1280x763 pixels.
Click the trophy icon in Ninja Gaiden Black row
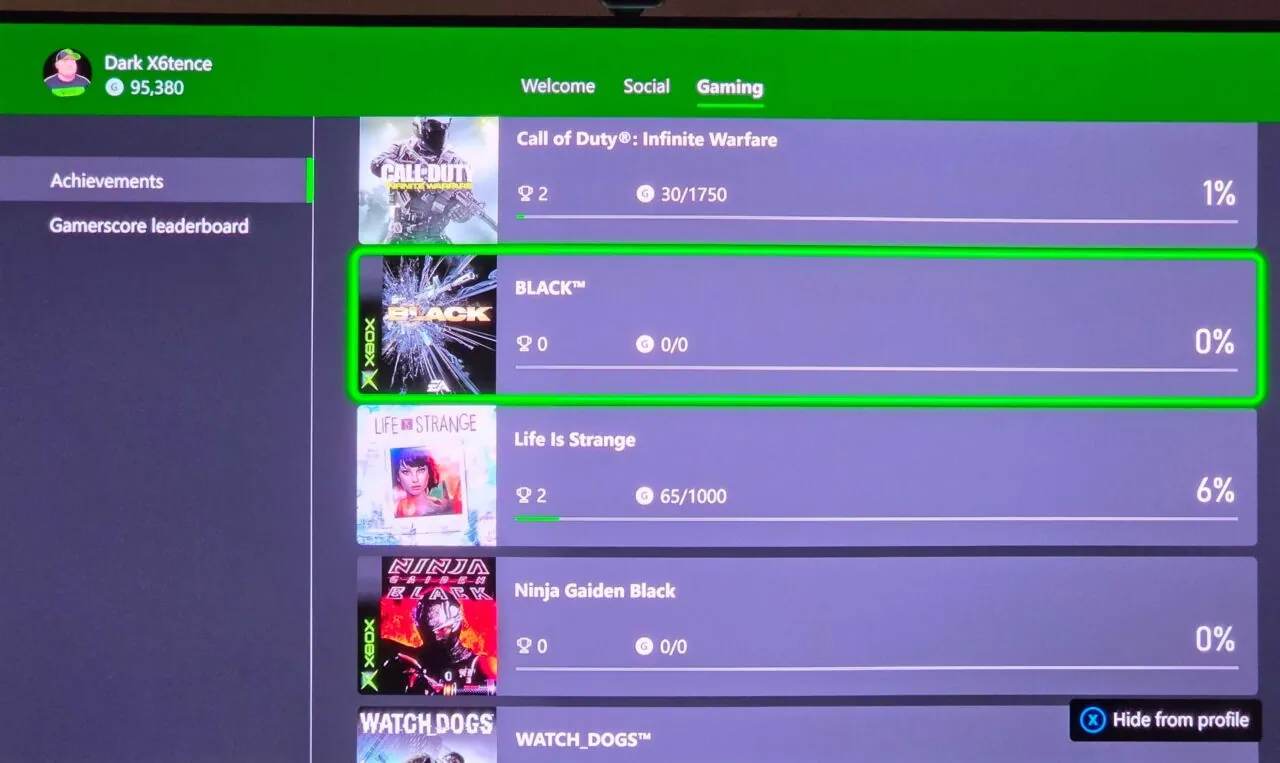click(x=524, y=646)
